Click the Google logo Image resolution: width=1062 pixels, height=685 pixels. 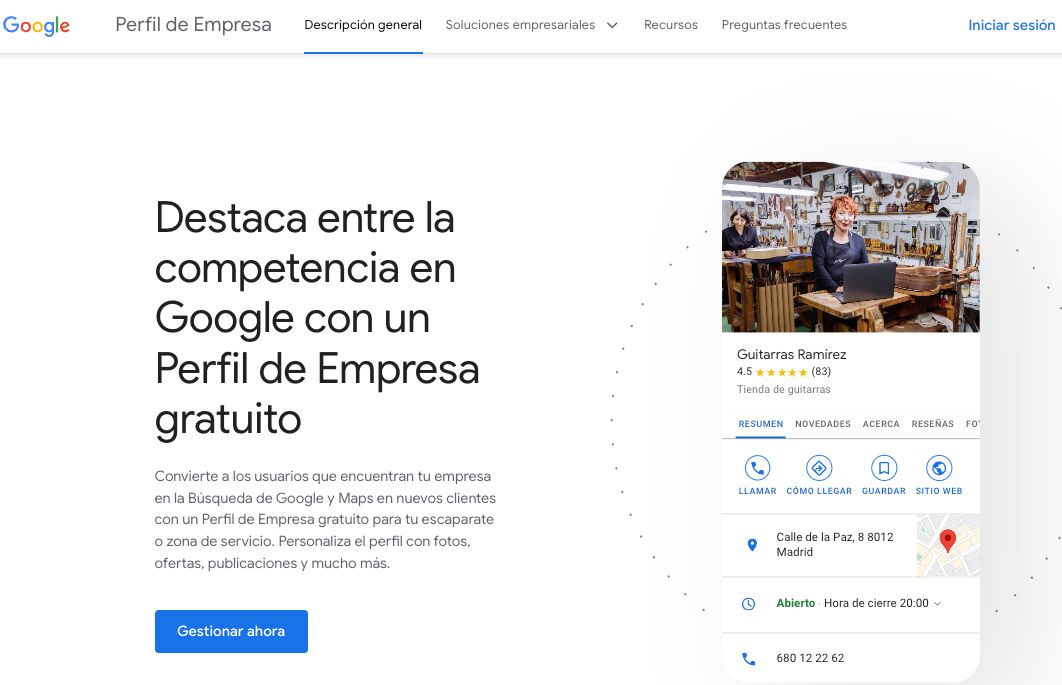tap(37, 26)
